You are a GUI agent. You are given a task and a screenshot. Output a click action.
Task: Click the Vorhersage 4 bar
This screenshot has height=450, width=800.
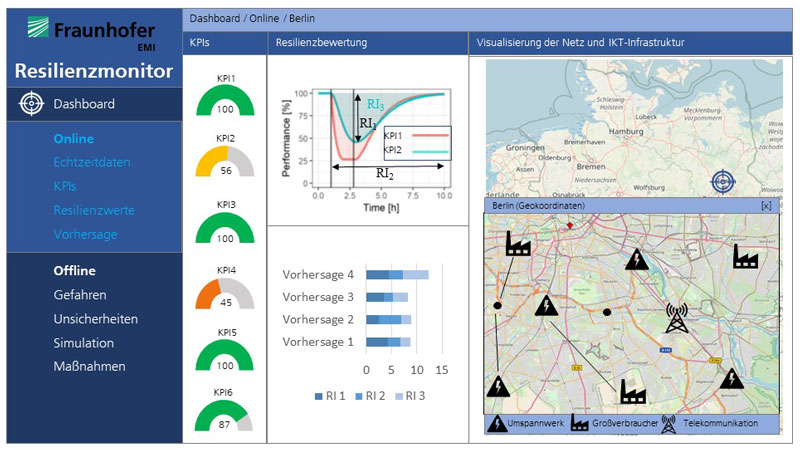coord(397,275)
